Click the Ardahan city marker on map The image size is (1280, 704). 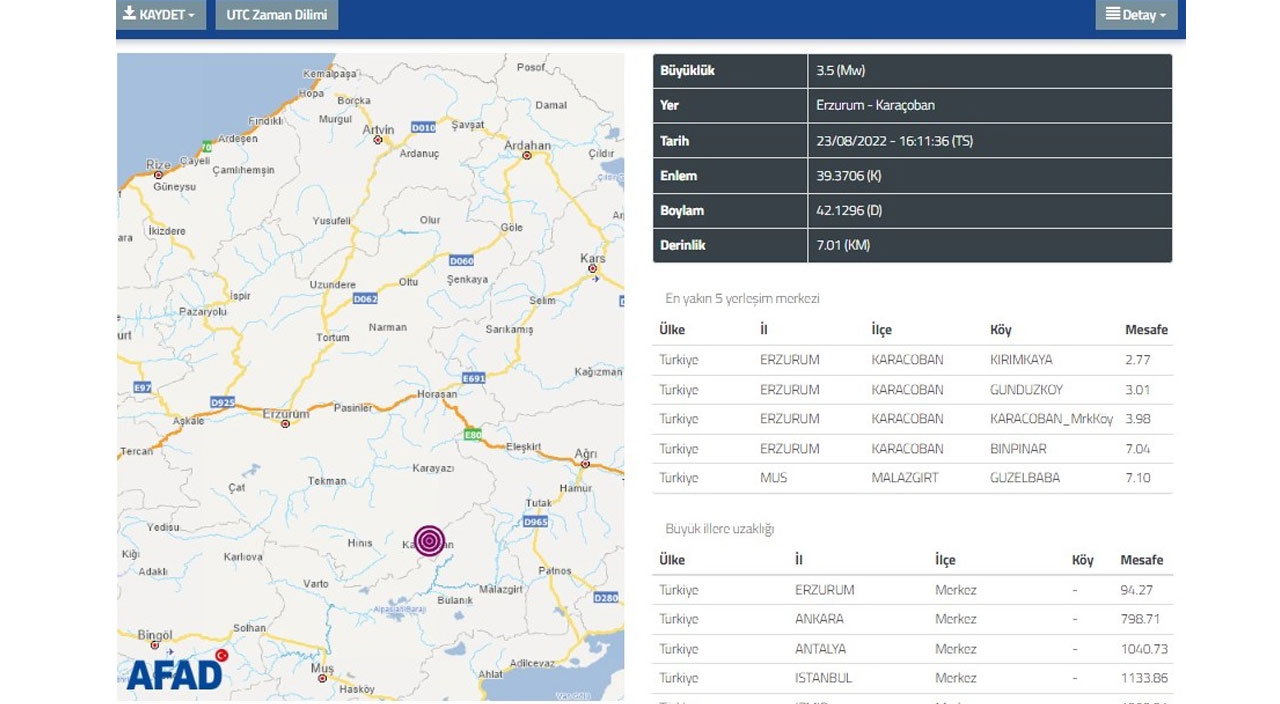click(527, 157)
